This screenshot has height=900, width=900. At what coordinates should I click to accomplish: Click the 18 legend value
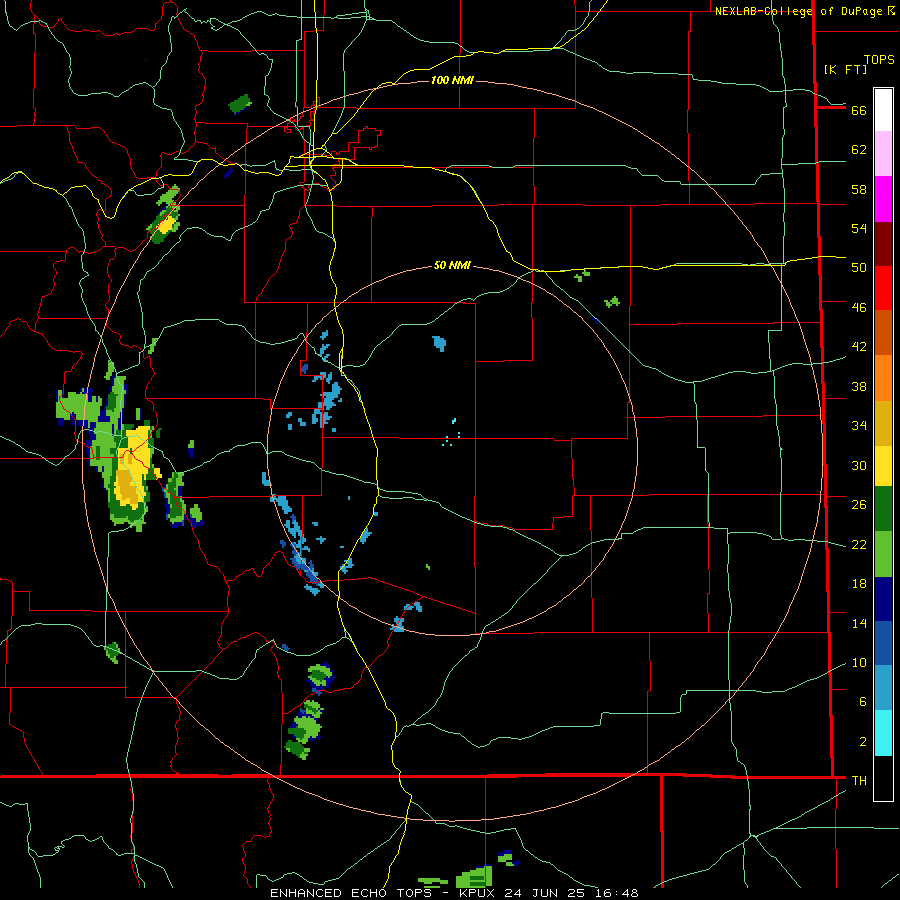(x=859, y=584)
